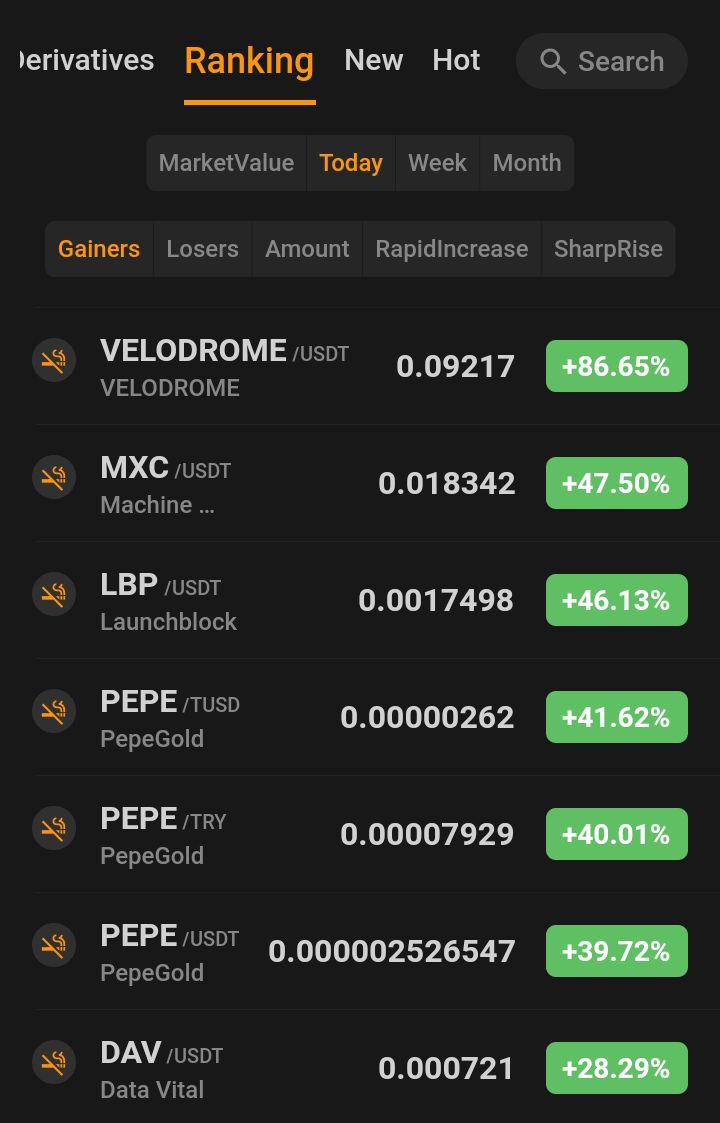This screenshot has height=1123, width=720.
Task: Click the PEPE/USDT coin icon
Action: click(54, 945)
